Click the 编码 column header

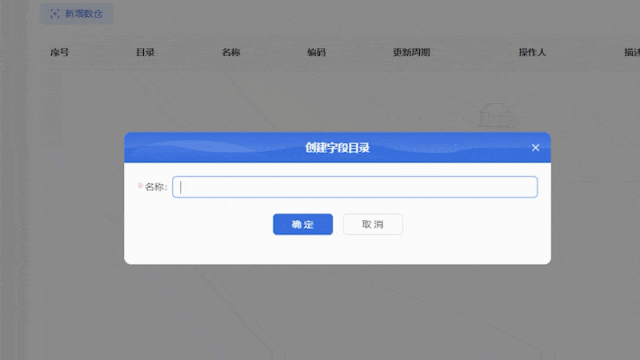tap(316, 52)
